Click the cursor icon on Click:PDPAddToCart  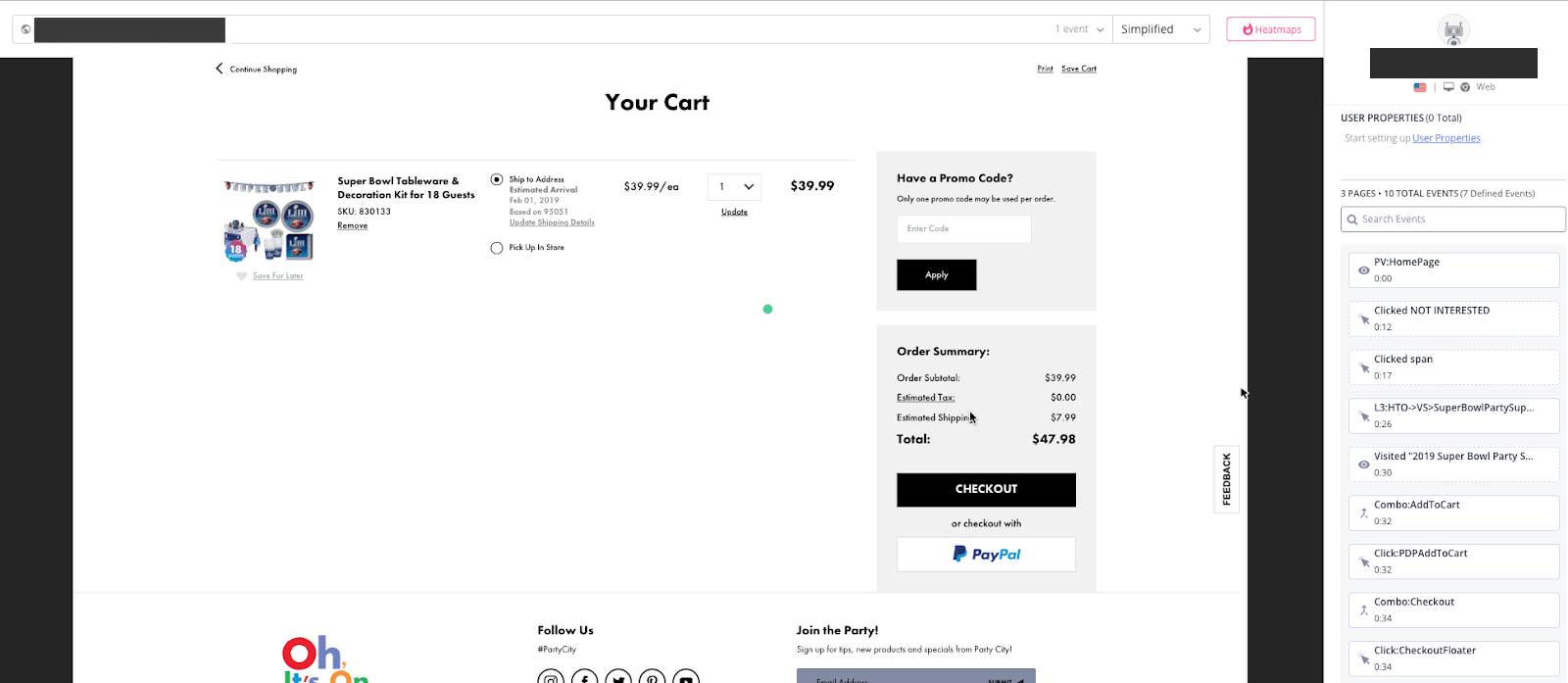tap(1364, 562)
